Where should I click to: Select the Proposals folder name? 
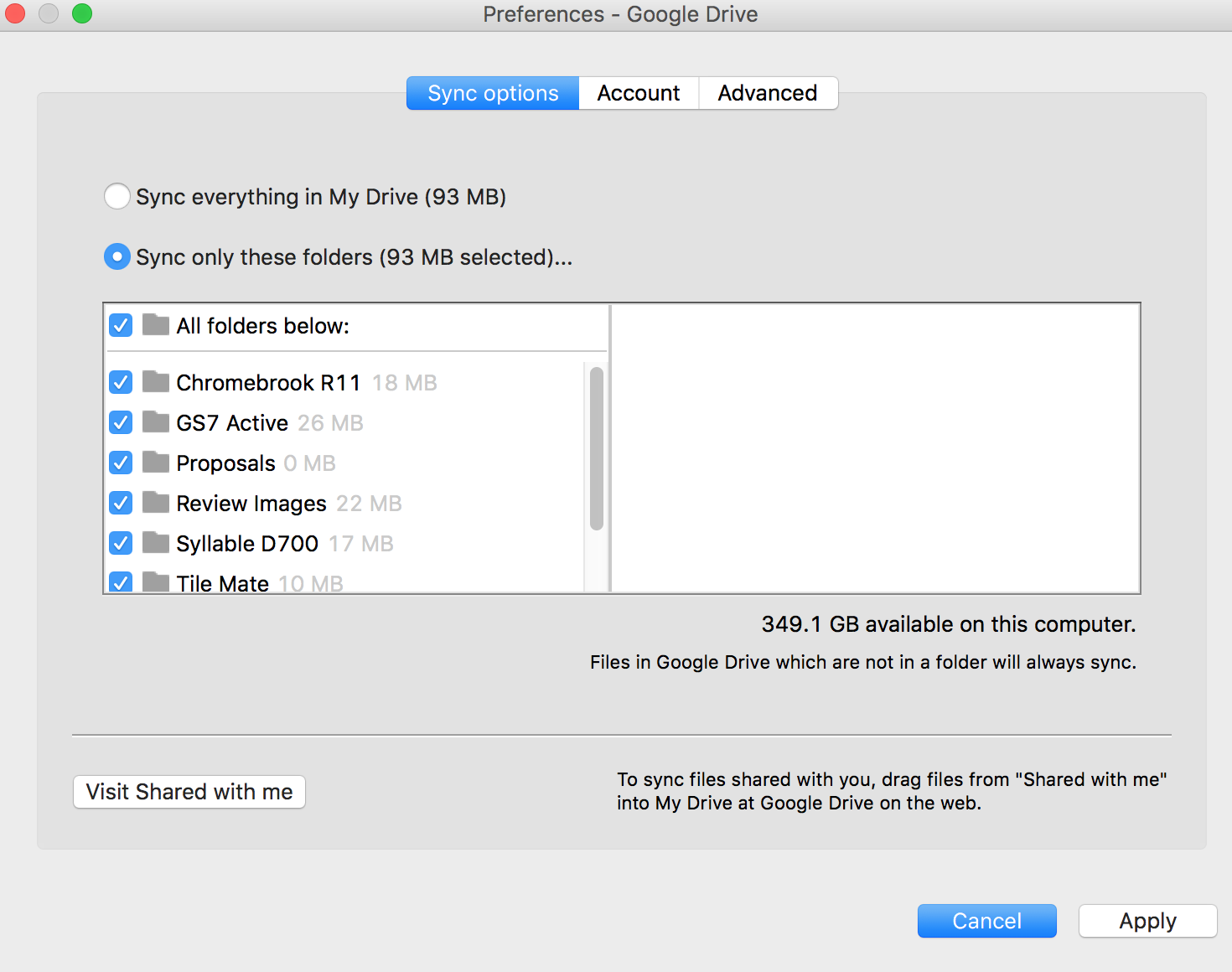click(x=225, y=463)
